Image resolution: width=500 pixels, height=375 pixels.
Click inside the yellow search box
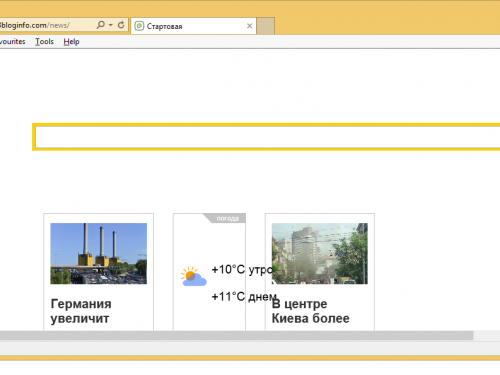click(x=268, y=137)
